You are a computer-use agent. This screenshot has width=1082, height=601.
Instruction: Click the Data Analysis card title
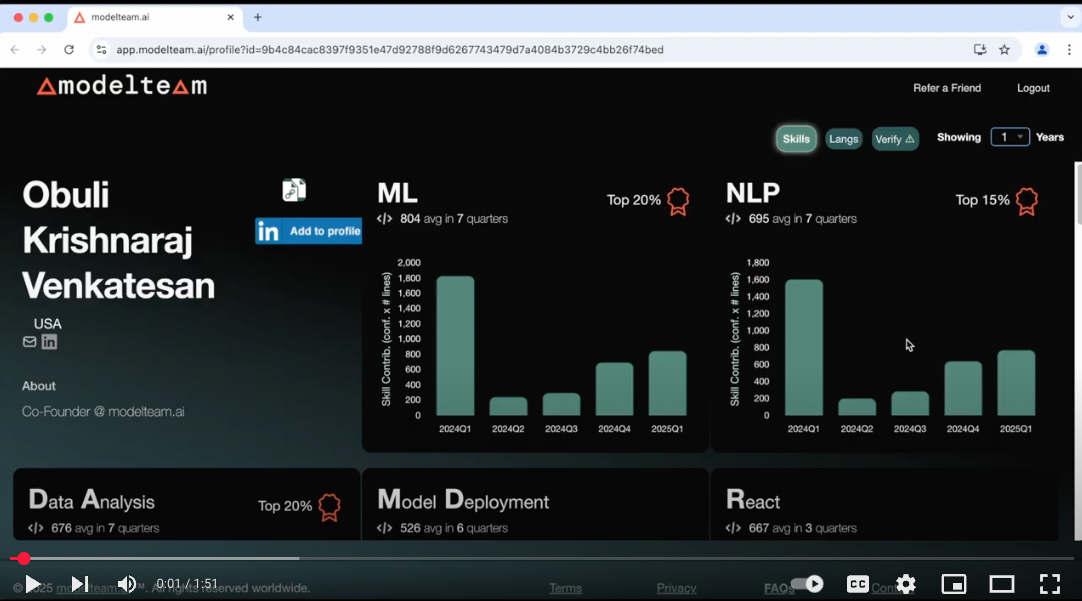click(x=91, y=500)
